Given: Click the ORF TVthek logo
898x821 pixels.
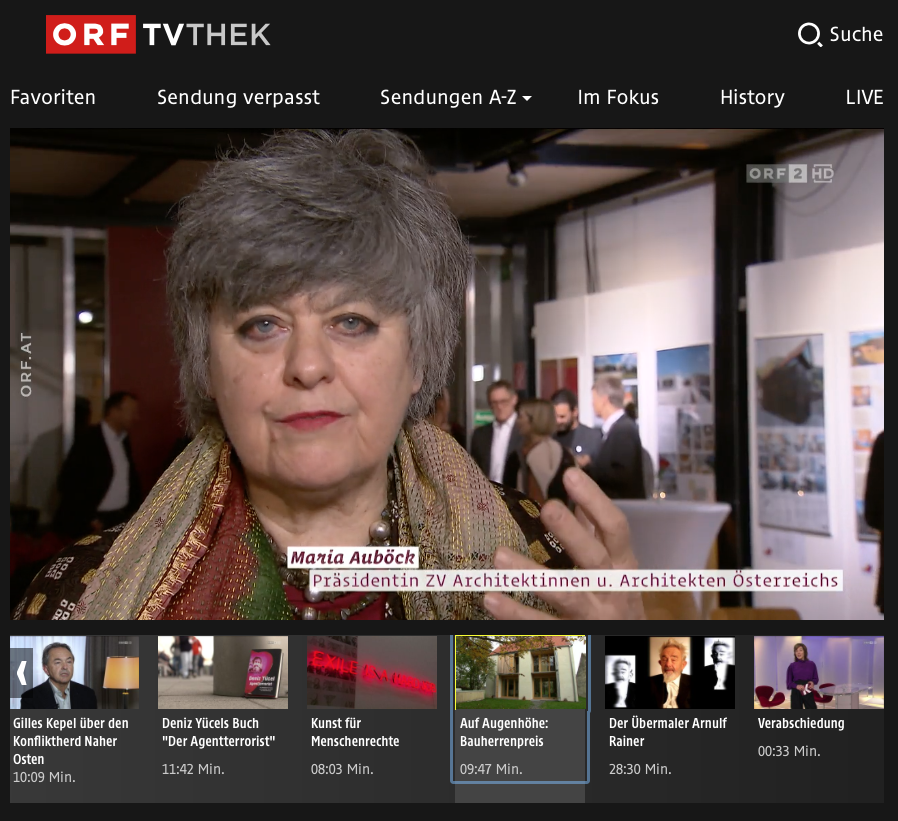Looking at the screenshot, I should pyautogui.click(x=158, y=35).
